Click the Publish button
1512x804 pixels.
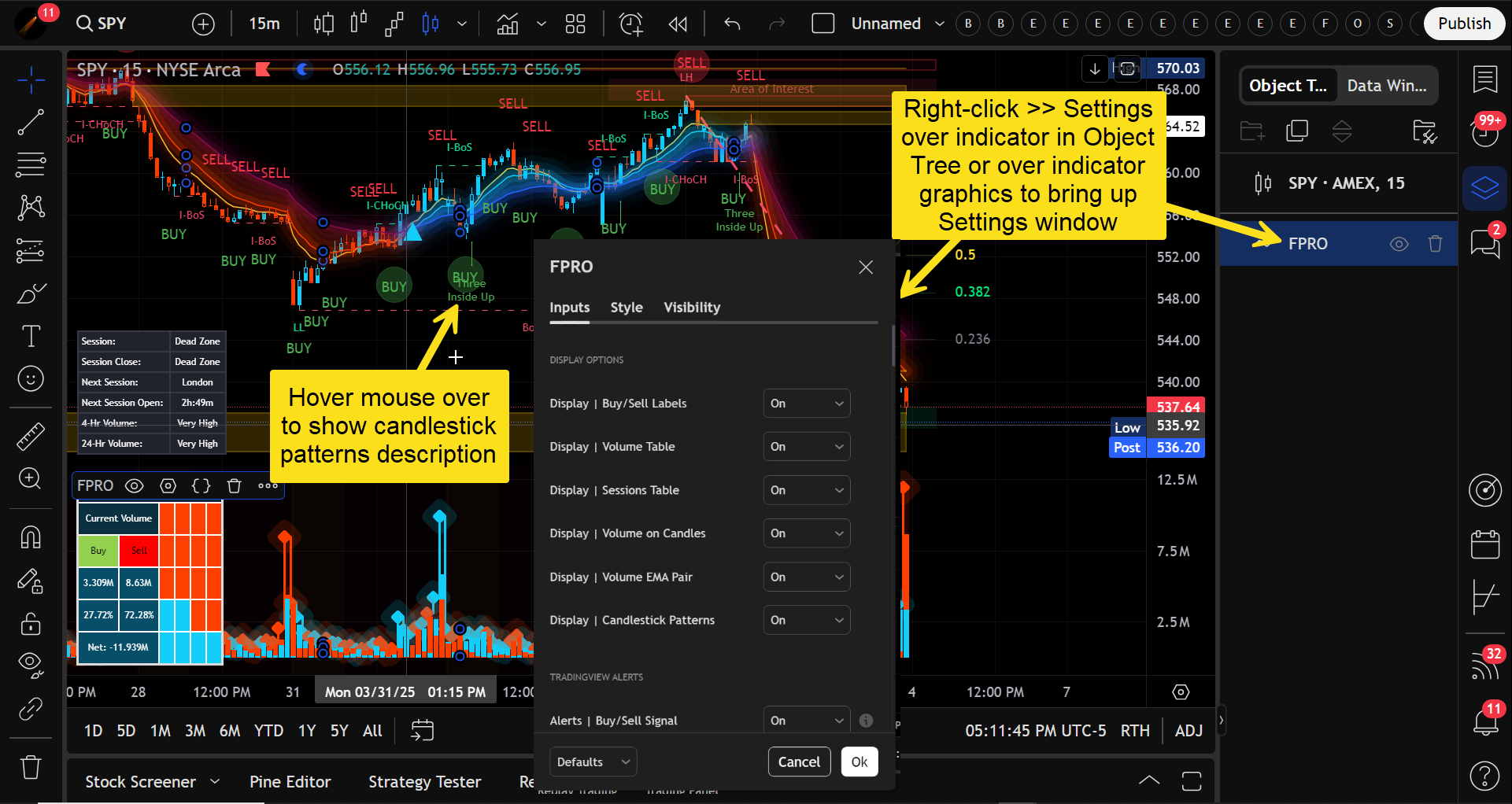tap(1463, 24)
